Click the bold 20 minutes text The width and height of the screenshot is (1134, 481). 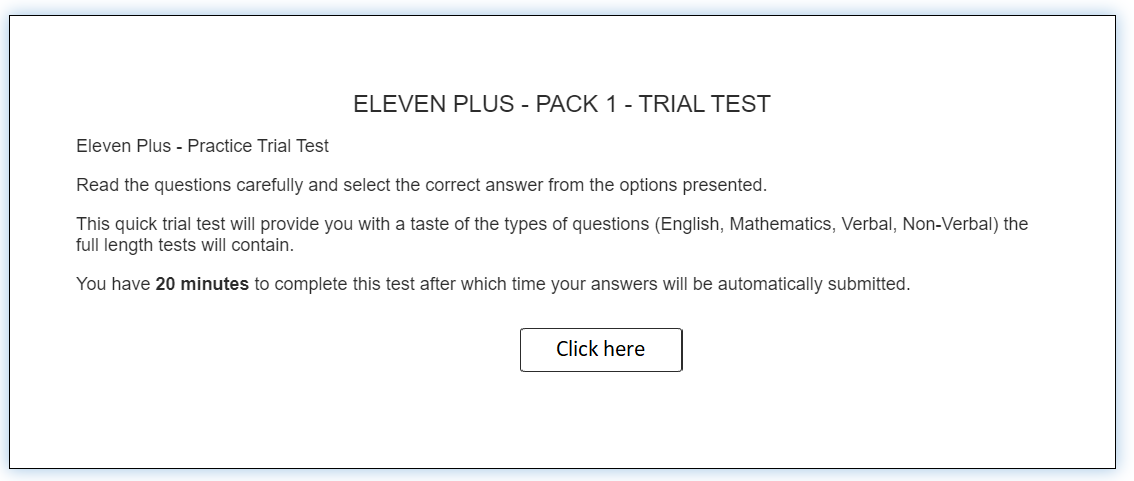(202, 284)
